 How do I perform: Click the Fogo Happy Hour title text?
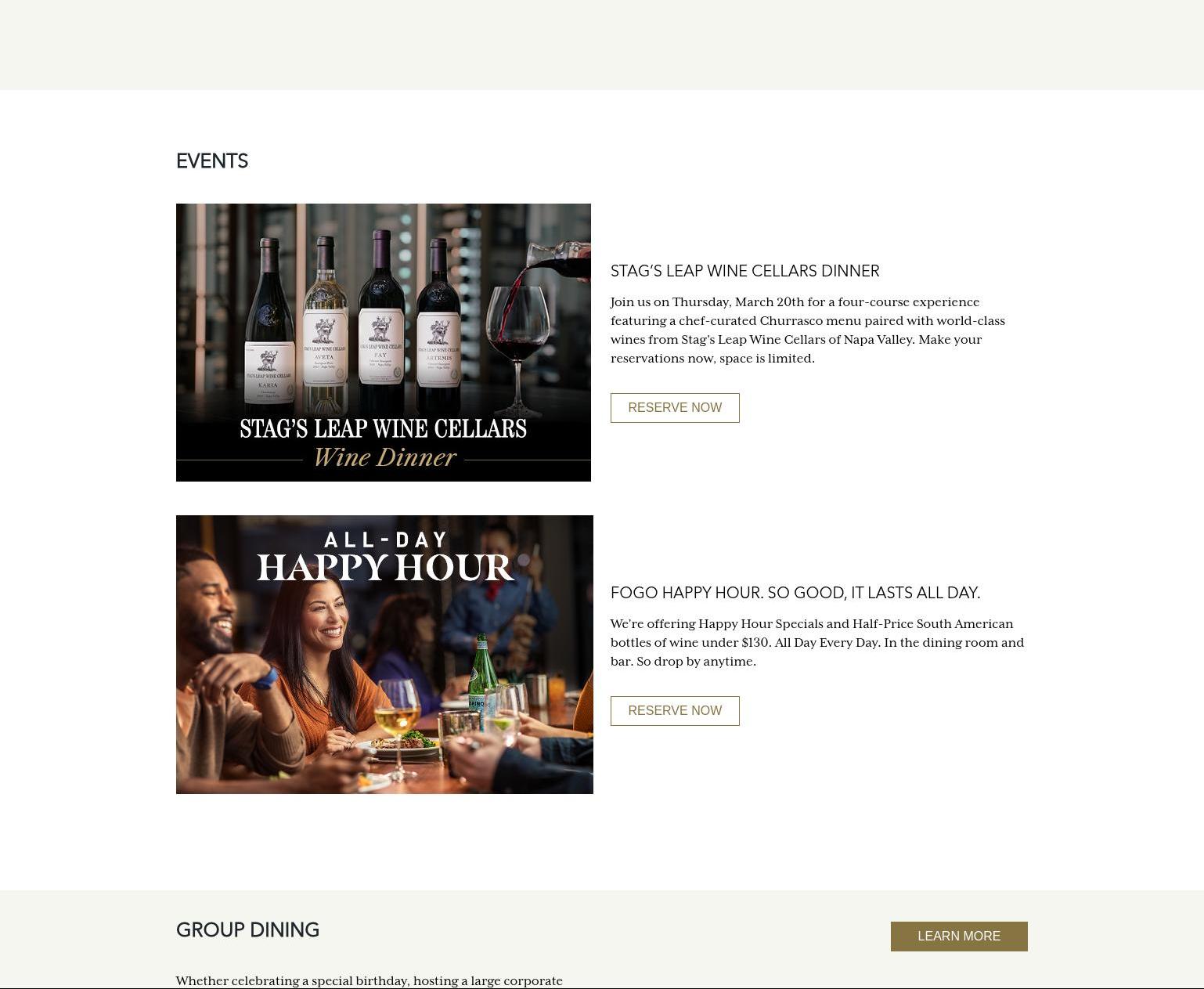pos(795,593)
